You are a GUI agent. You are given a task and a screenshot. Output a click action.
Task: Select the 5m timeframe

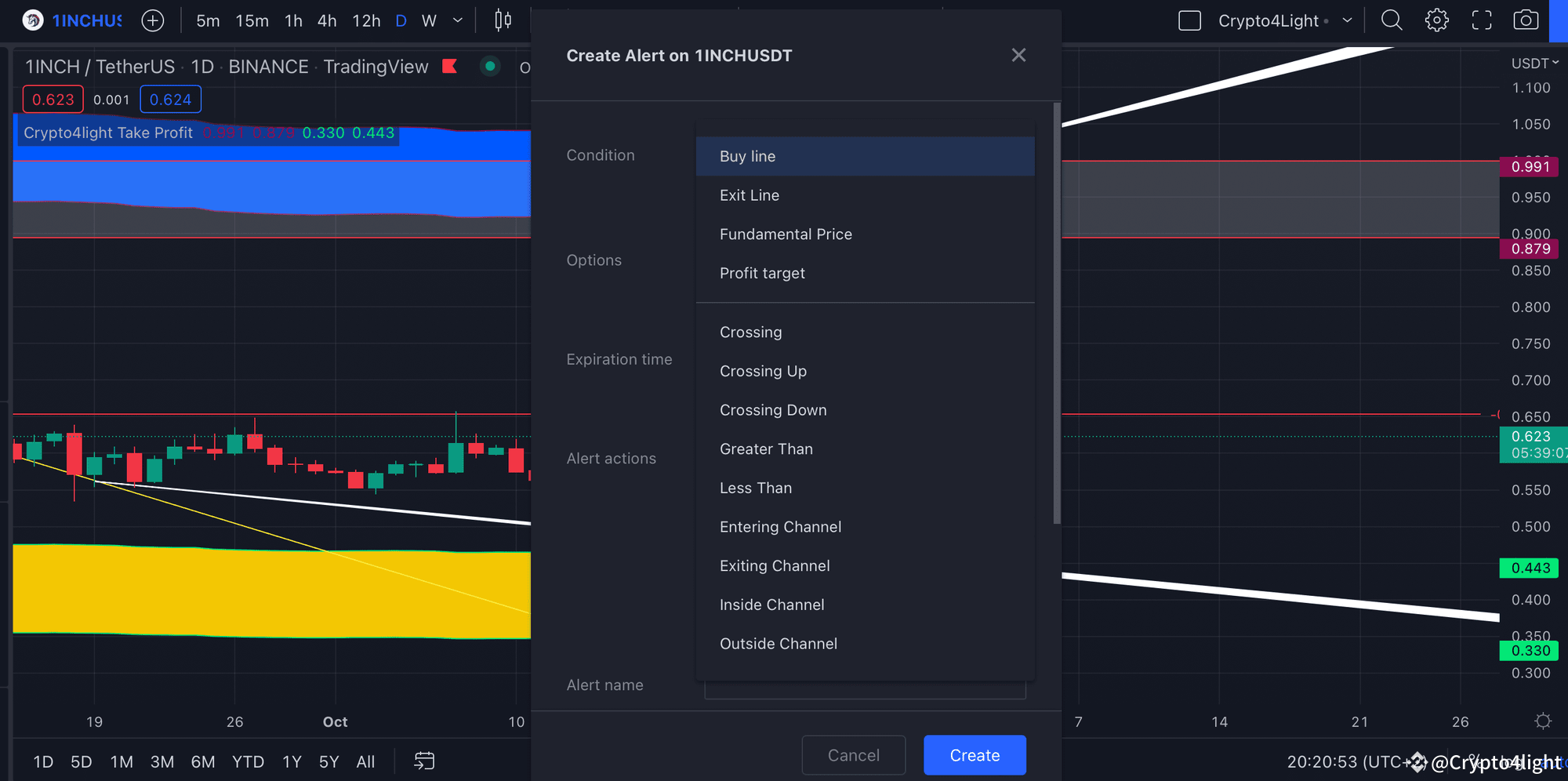208,21
